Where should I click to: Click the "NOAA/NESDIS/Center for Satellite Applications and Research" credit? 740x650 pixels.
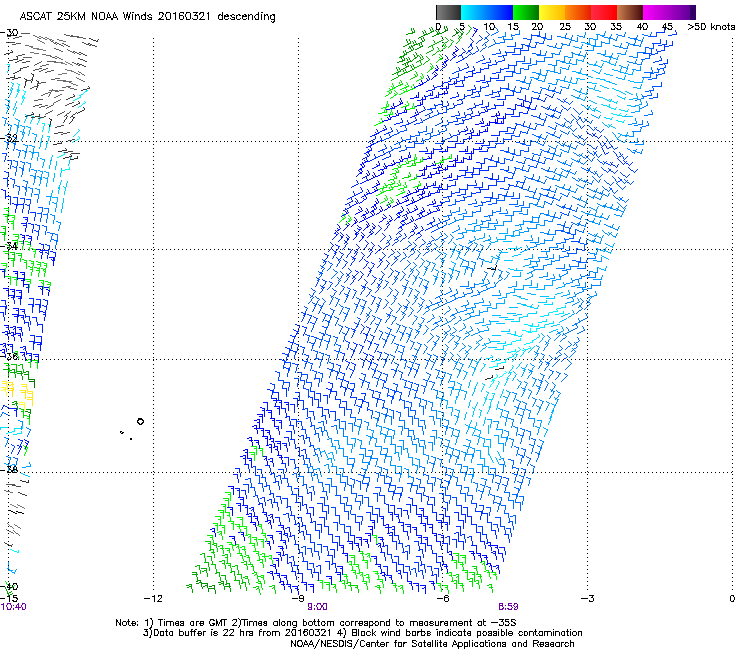point(432,644)
